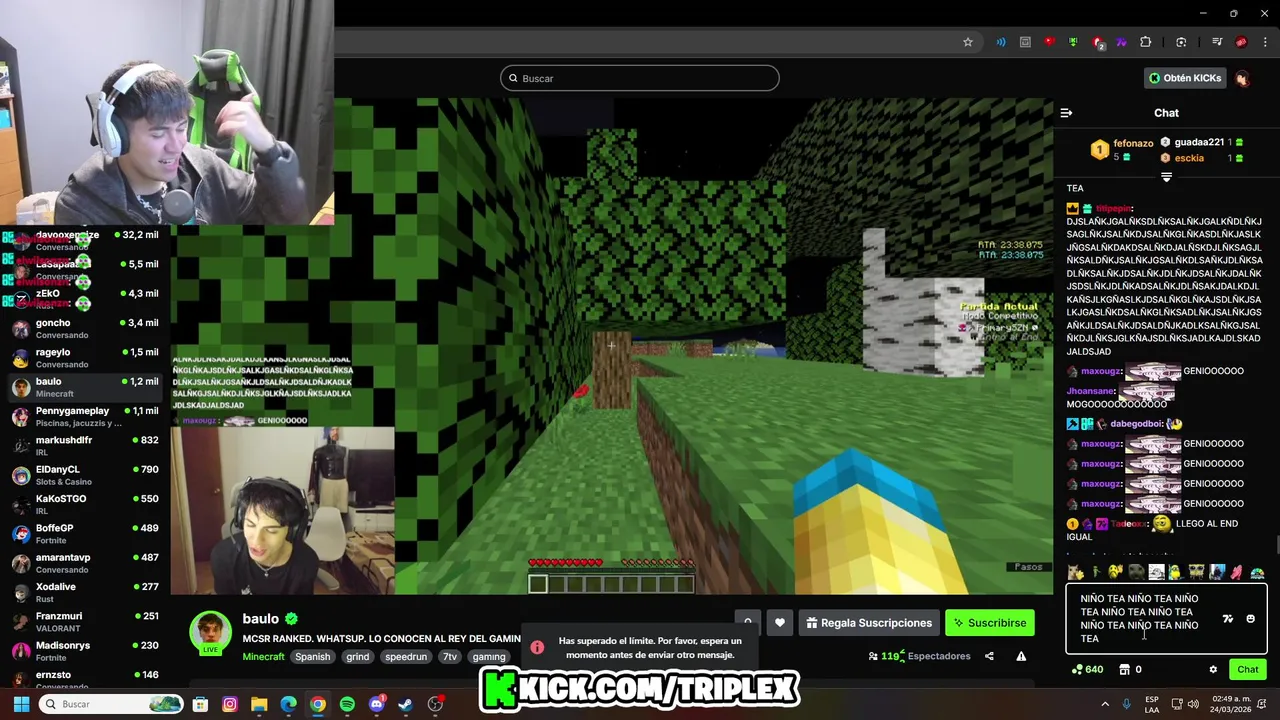Open ElDanyCL channel in sidebar
Viewport: 1280px width, 720px height.
83,475
